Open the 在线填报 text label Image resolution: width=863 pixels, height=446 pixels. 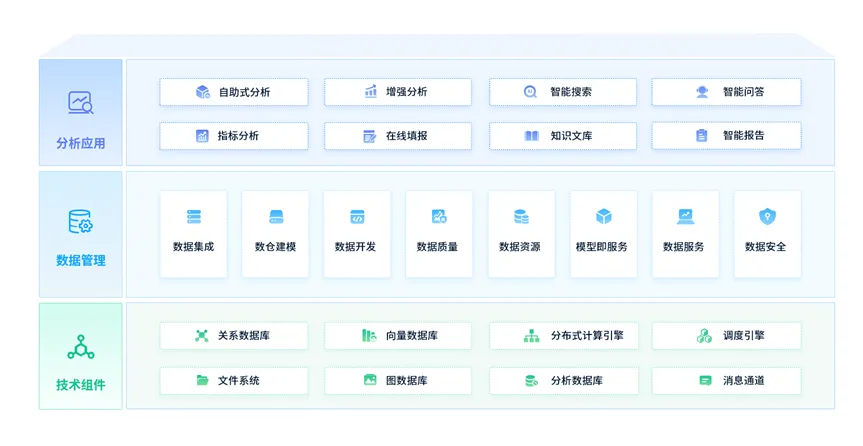(x=407, y=135)
